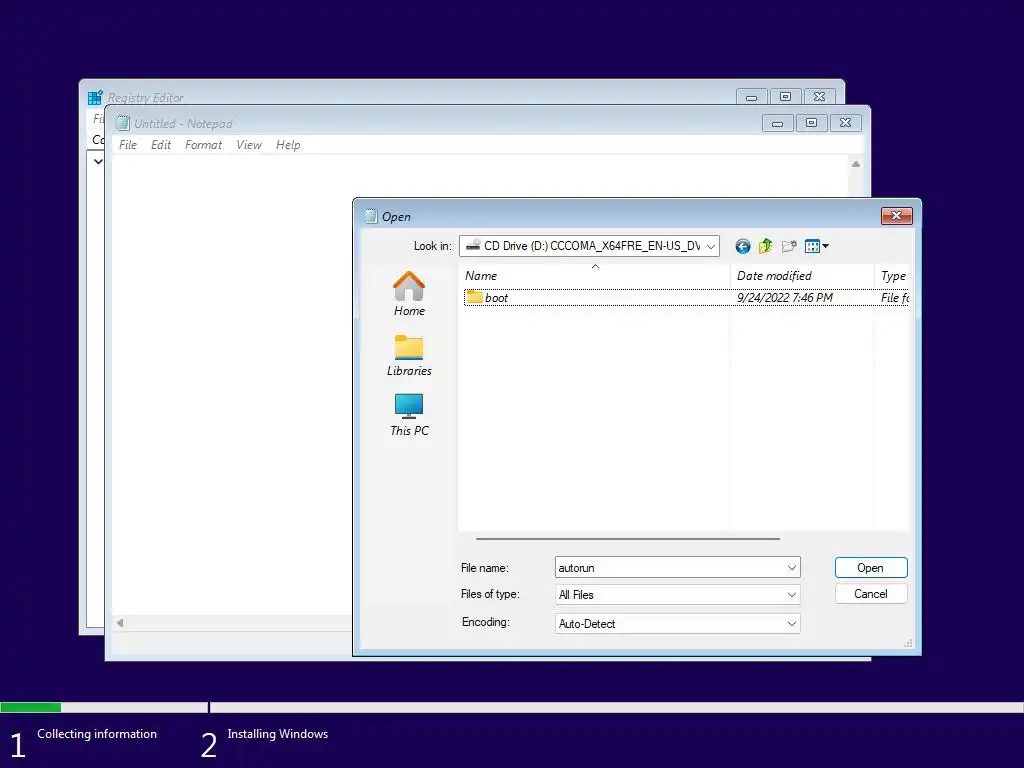Maximize the Registry Editor window

click(x=785, y=97)
